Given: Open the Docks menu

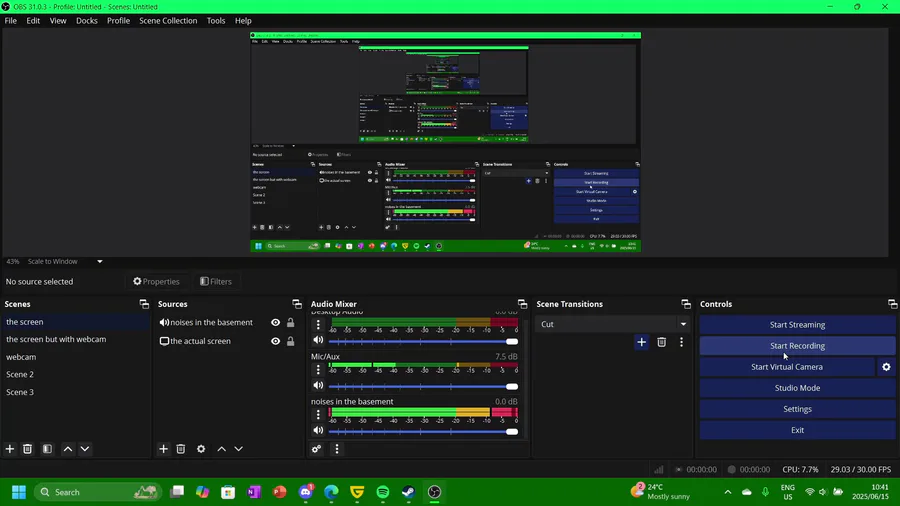Looking at the screenshot, I should click(x=87, y=21).
